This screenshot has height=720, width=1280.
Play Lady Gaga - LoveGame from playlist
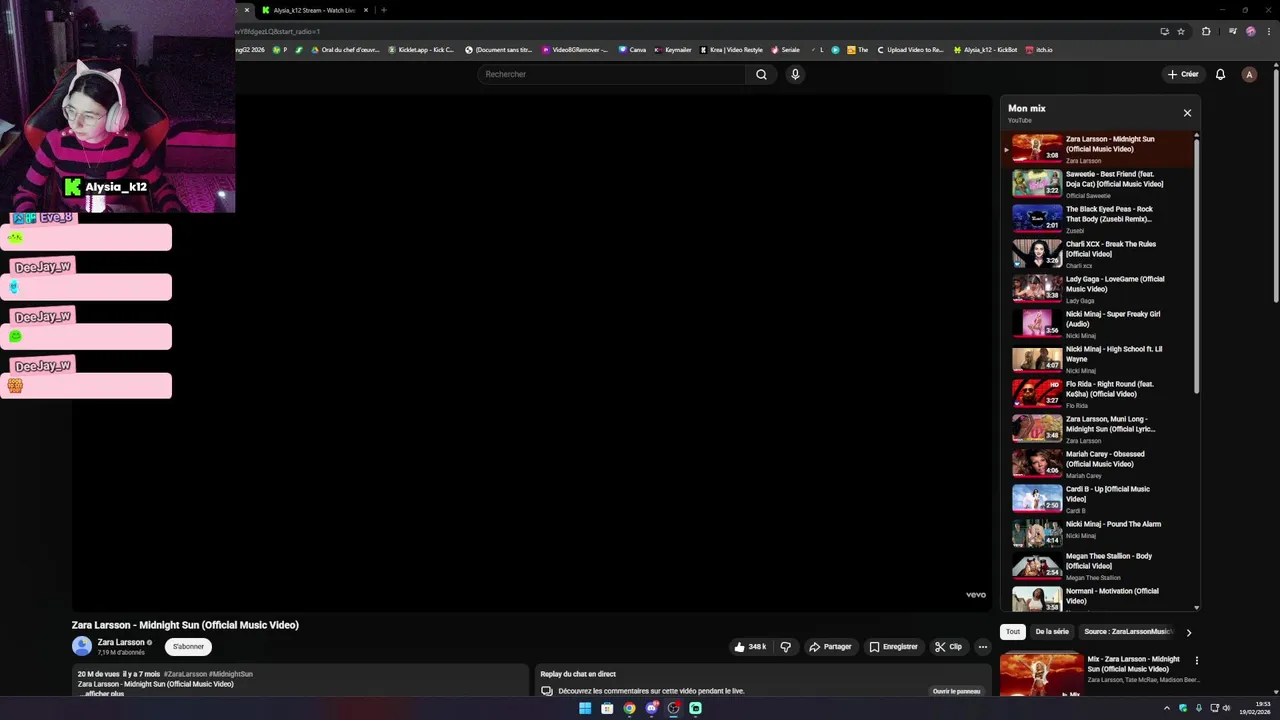tap(1100, 289)
